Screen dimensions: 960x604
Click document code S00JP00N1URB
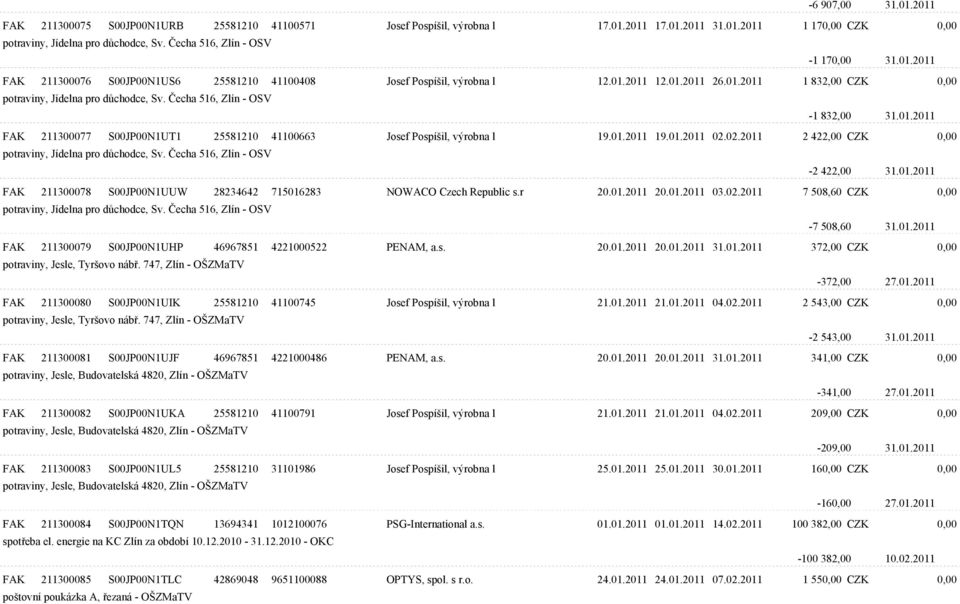coord(146,26)
